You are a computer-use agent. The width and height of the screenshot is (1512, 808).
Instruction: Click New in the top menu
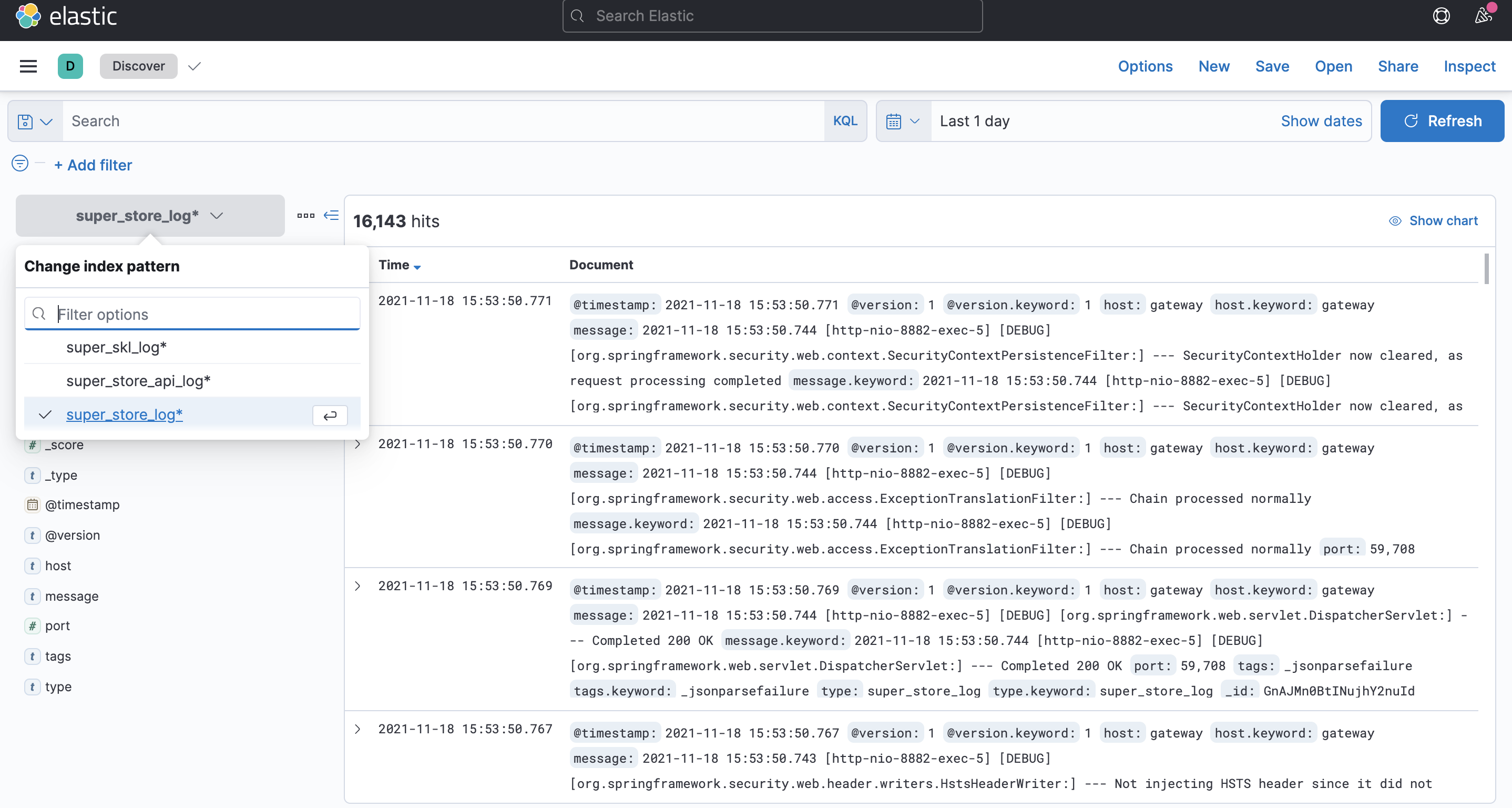tap(1214, 66)
